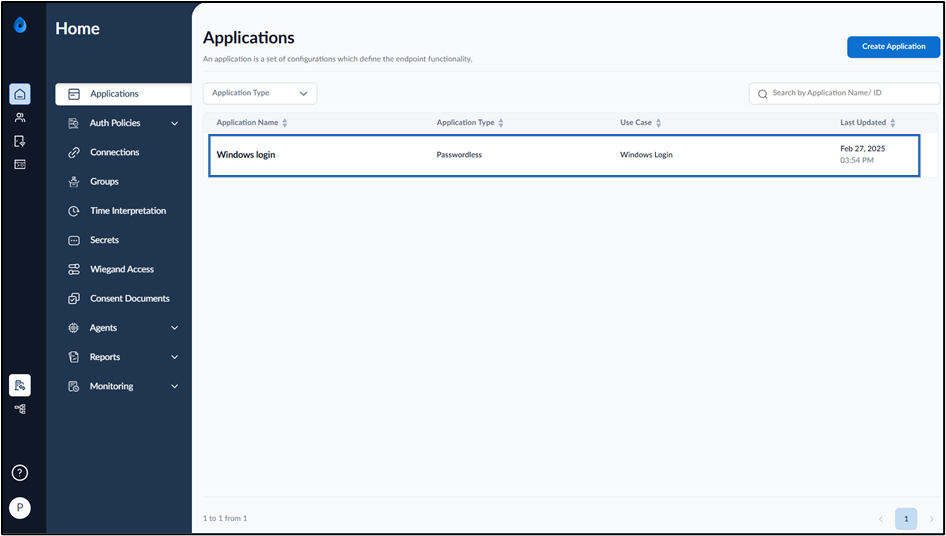Open Connections in the sidebar
Image resolution: width=946 pixels, height=536 pixels.
coord(115,152)
